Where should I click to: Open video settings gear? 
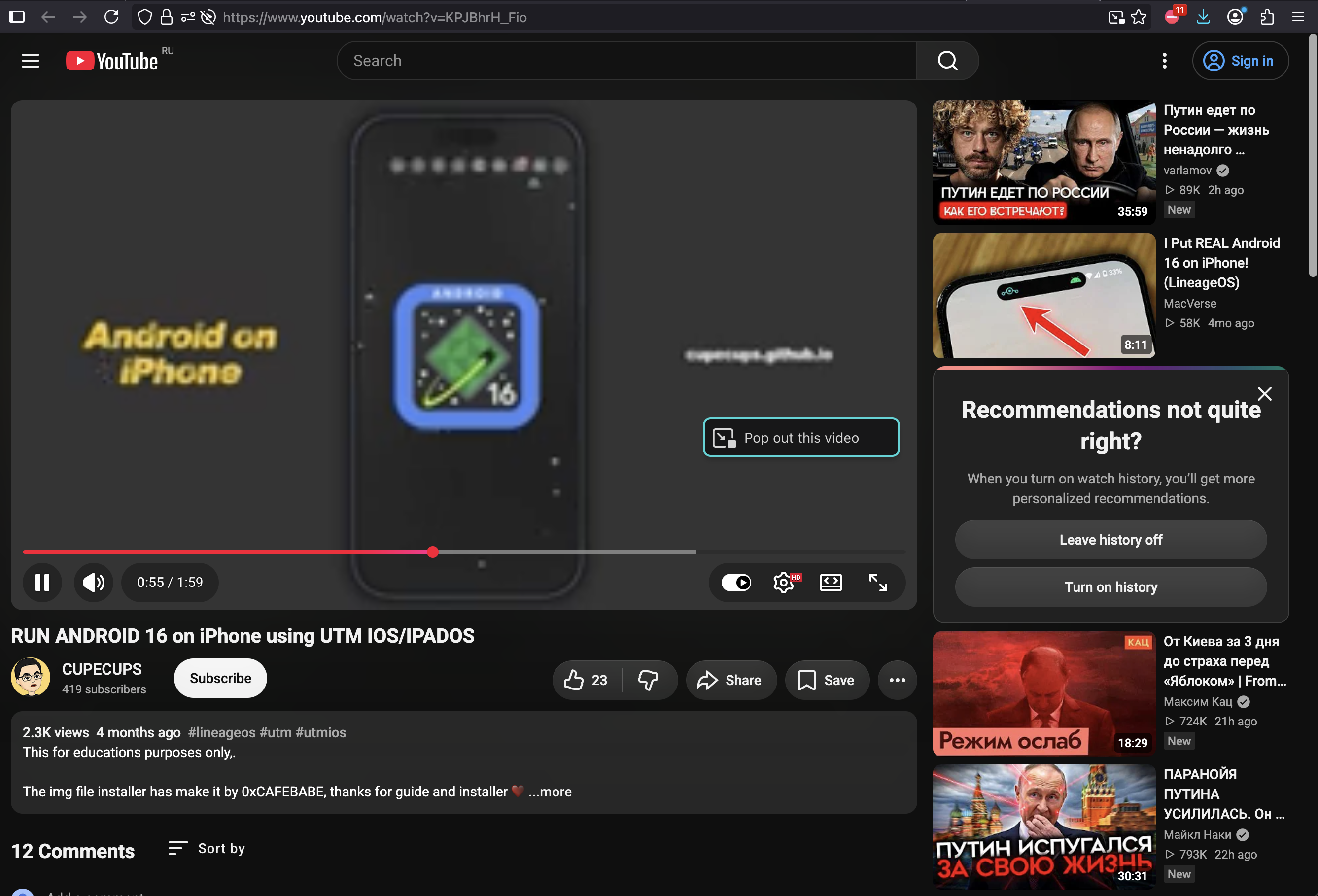[x=784, y=583]
